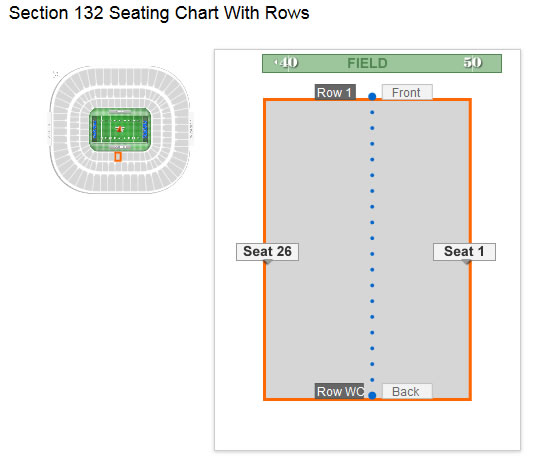
Task: Click the Back label box
Action: coord(407,391)
